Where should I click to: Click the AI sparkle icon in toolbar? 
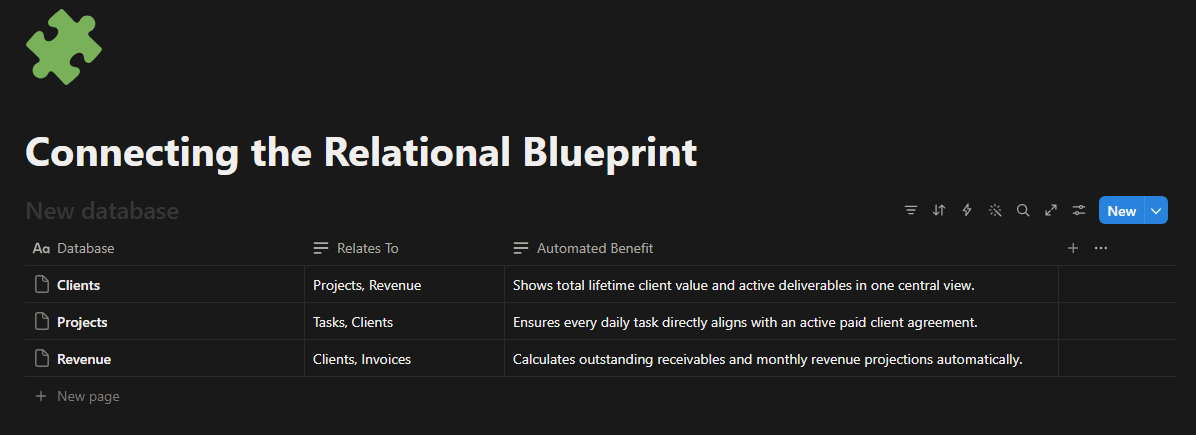coord(995,211)
